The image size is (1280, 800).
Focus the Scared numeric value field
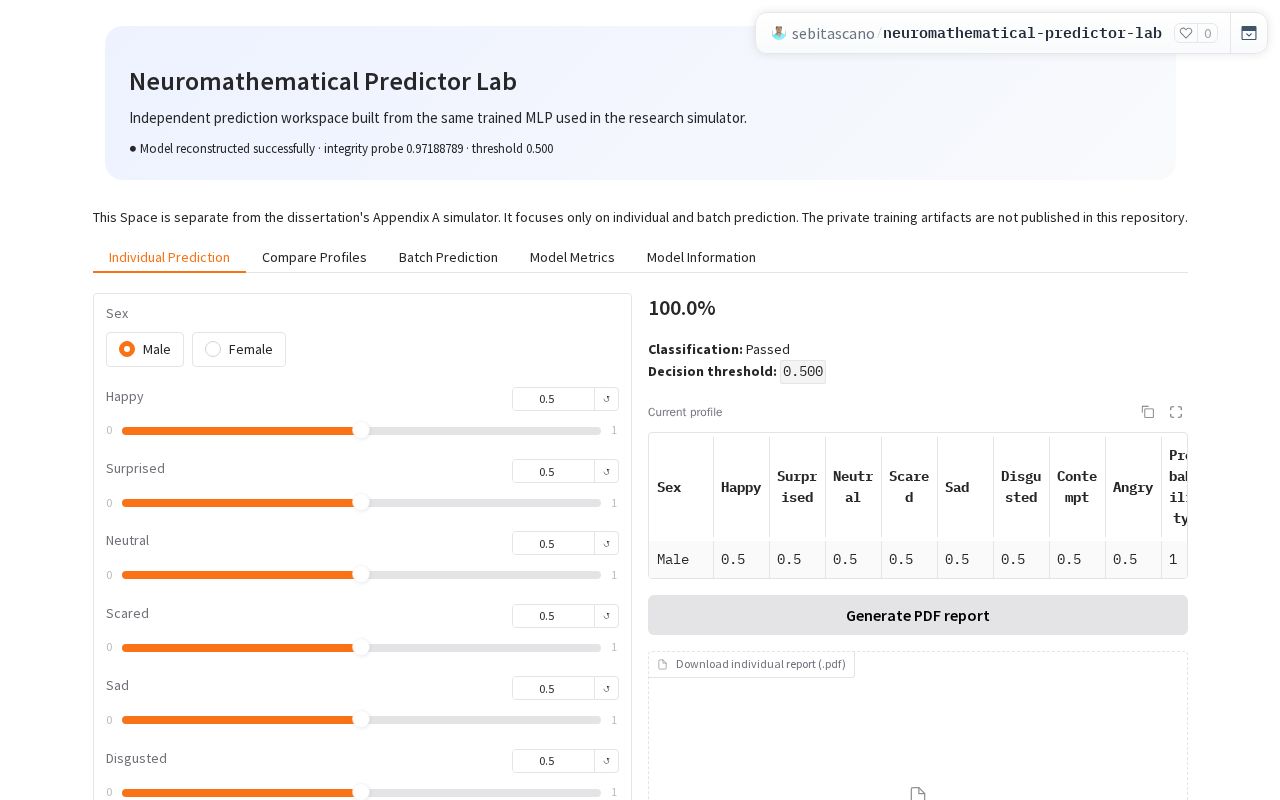(x=553, y=616)
